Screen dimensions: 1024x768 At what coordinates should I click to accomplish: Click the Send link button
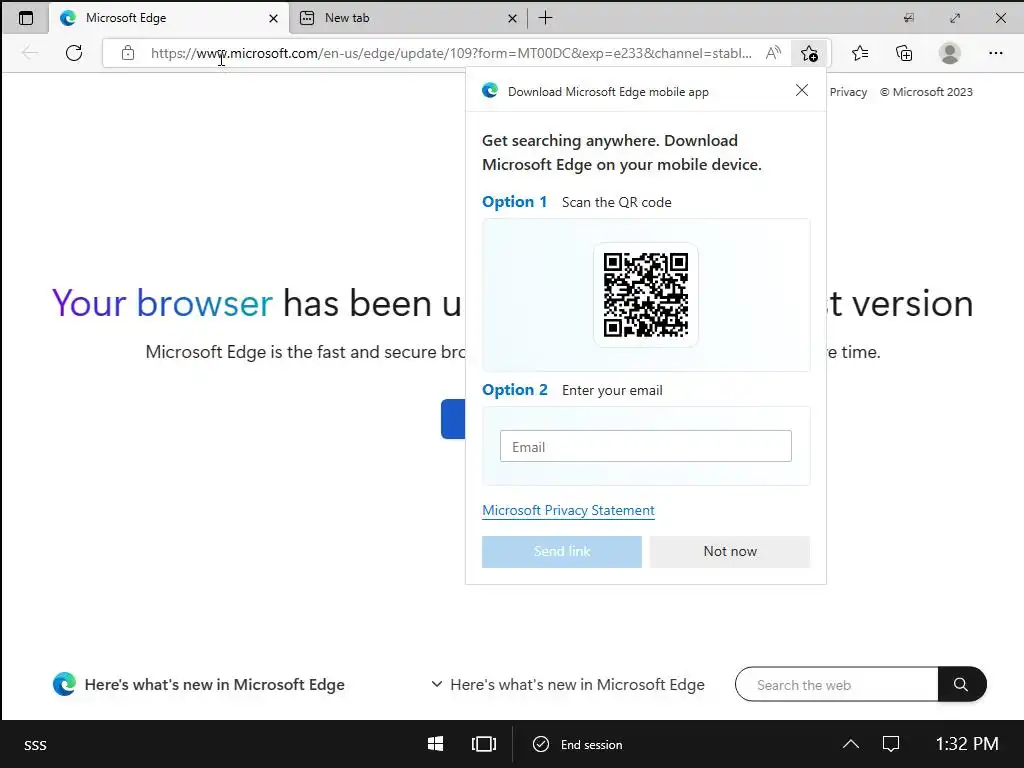click(x=562, y=551)
